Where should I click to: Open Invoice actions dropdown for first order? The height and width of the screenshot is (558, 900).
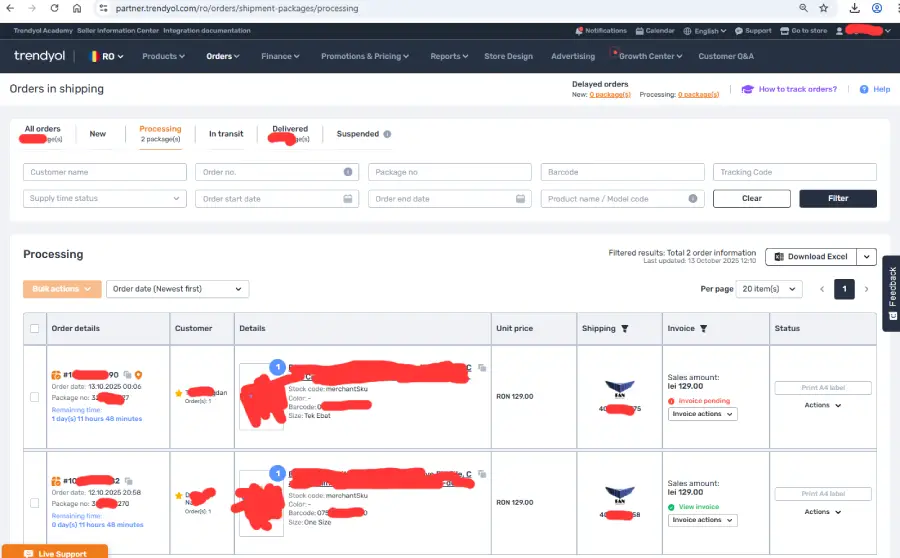[x=702, y=414]
